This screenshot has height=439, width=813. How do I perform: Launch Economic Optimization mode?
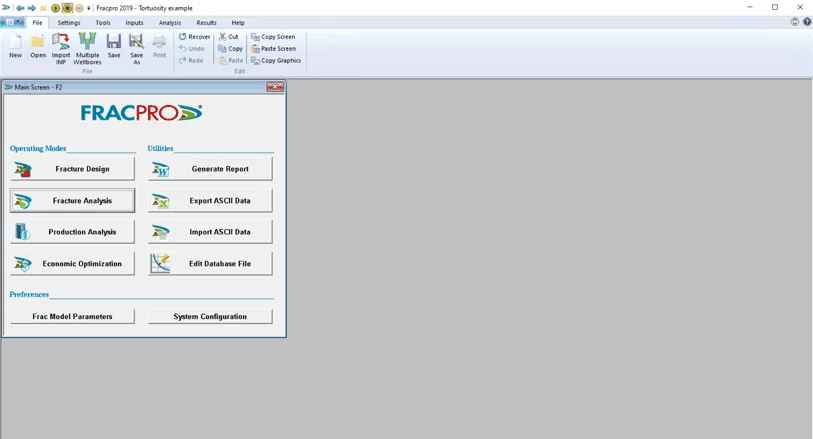pyautogui.click(x=72, y=263)
